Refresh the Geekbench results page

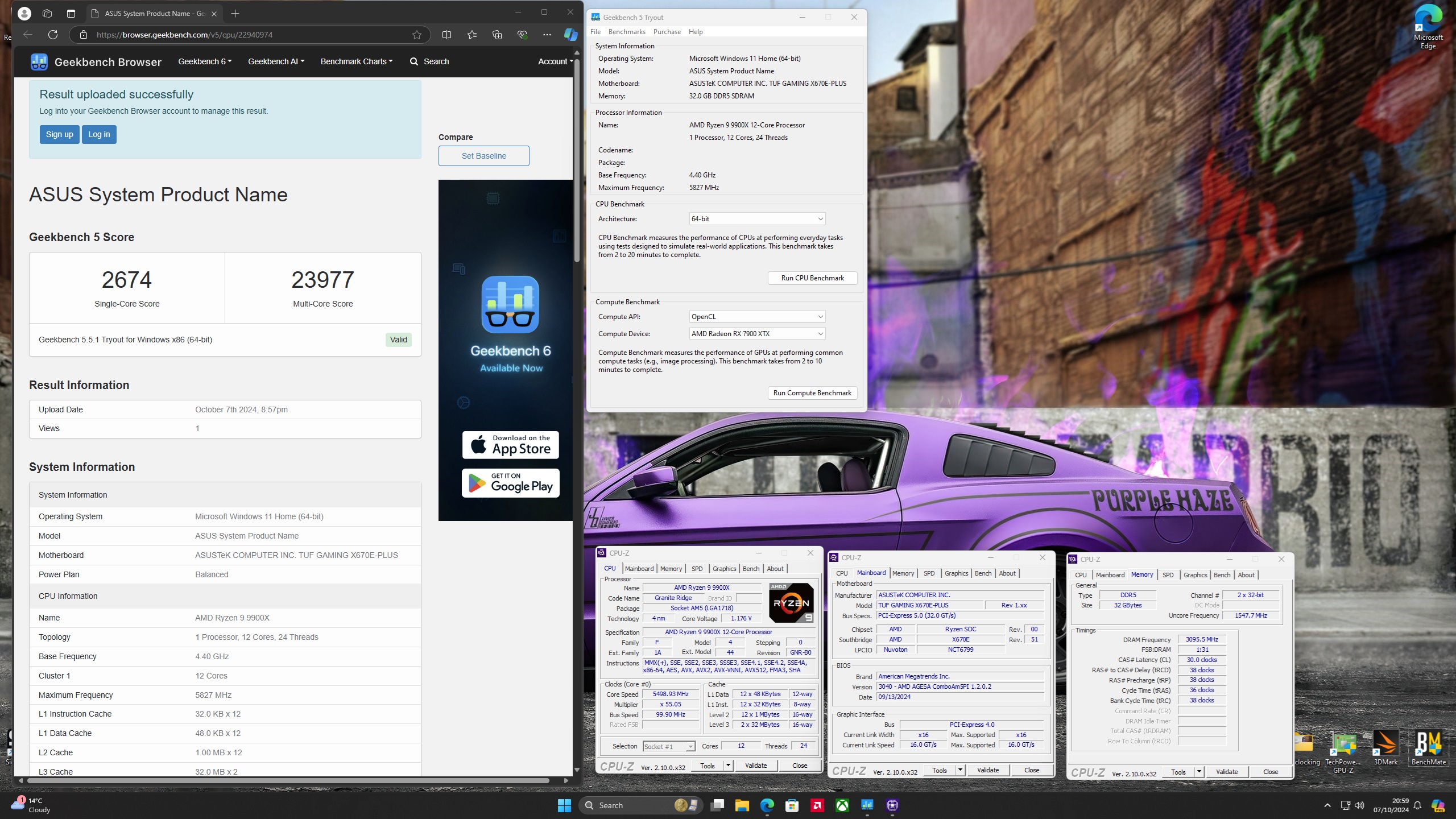(x=53, y=35)
